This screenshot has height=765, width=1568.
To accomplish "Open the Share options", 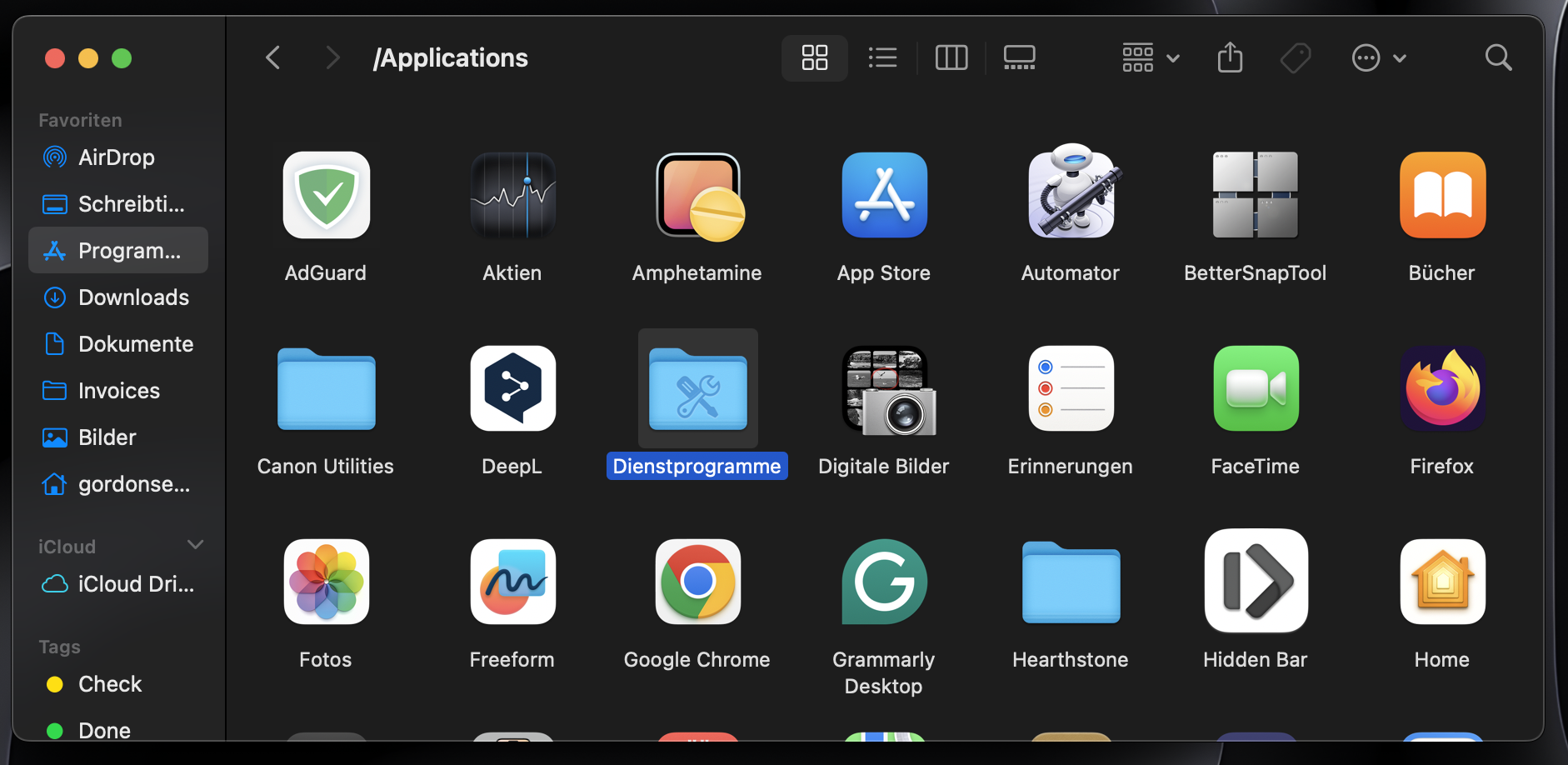I will [x=1231, y=57].
